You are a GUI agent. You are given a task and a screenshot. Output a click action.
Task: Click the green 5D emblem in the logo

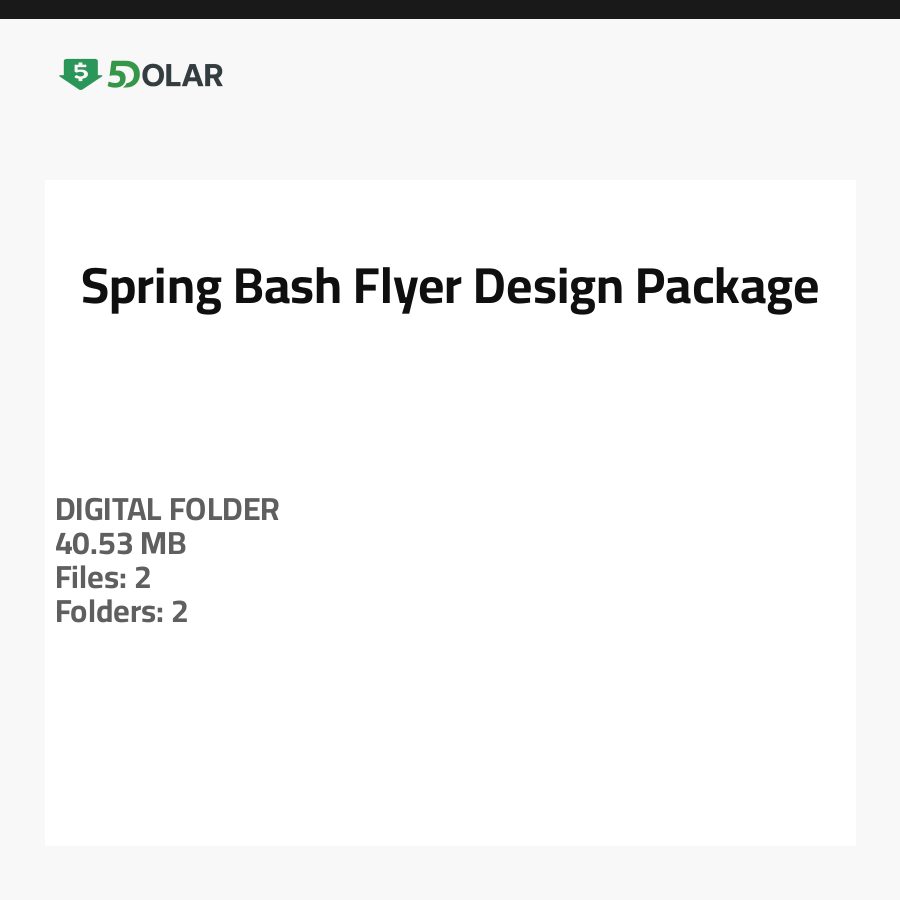[x=123, y=75]
